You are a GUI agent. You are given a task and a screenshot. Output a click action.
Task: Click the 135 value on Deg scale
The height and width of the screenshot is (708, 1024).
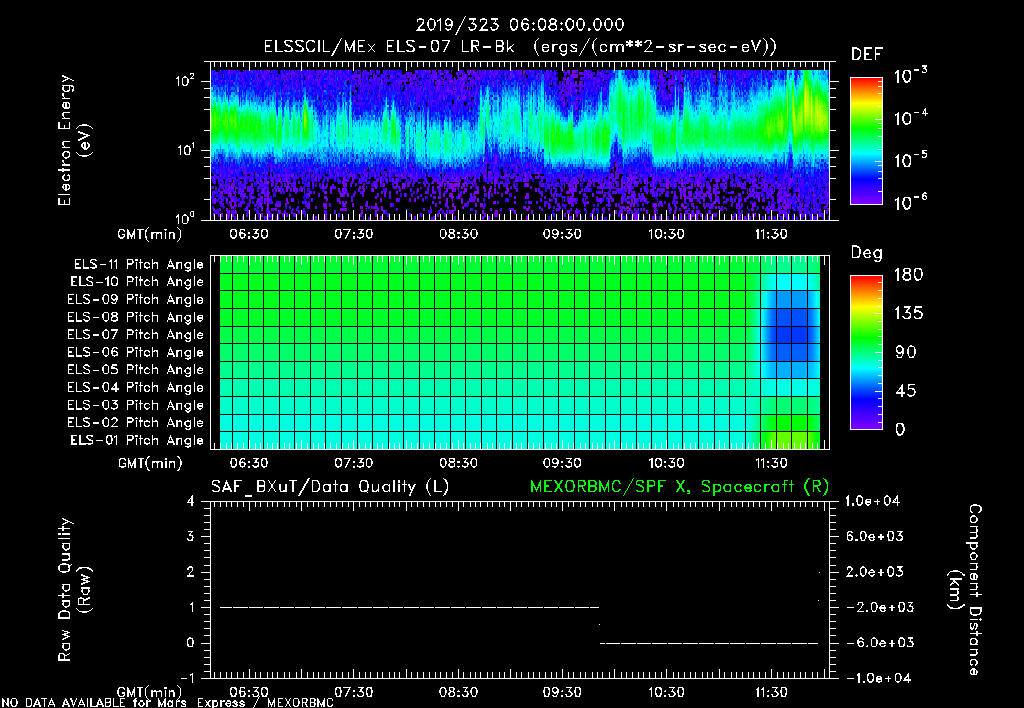click(x=908, y=314)
